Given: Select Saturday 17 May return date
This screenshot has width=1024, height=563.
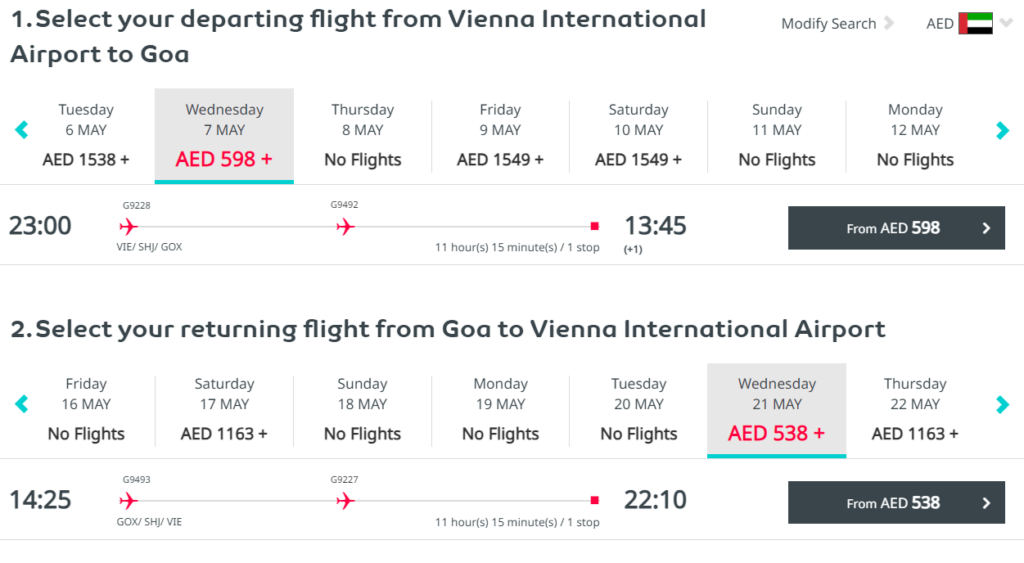Looking at the screenshot, I should pos(224,410).
